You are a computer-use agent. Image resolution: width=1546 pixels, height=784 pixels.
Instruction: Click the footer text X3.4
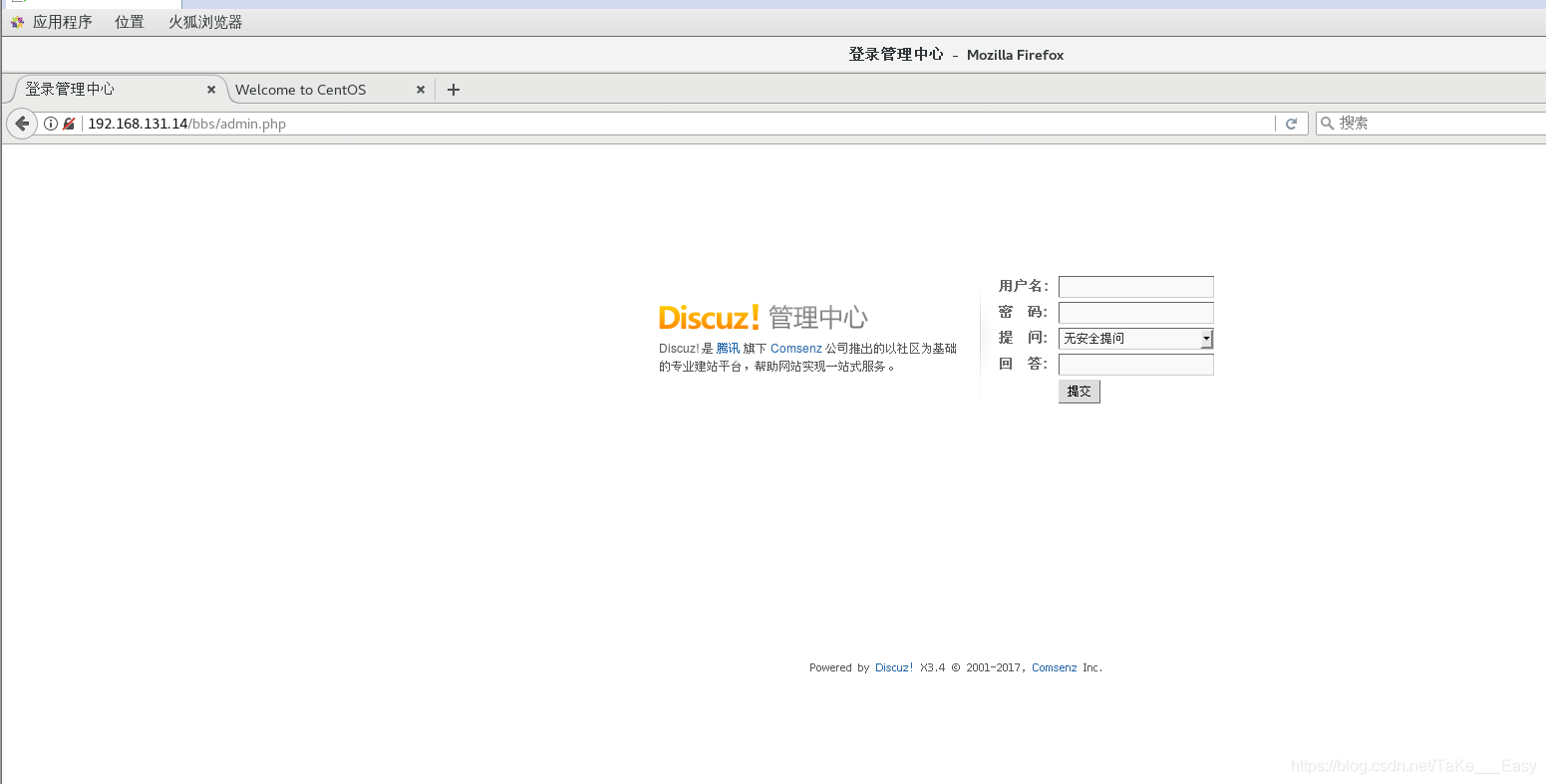point(933,667)
